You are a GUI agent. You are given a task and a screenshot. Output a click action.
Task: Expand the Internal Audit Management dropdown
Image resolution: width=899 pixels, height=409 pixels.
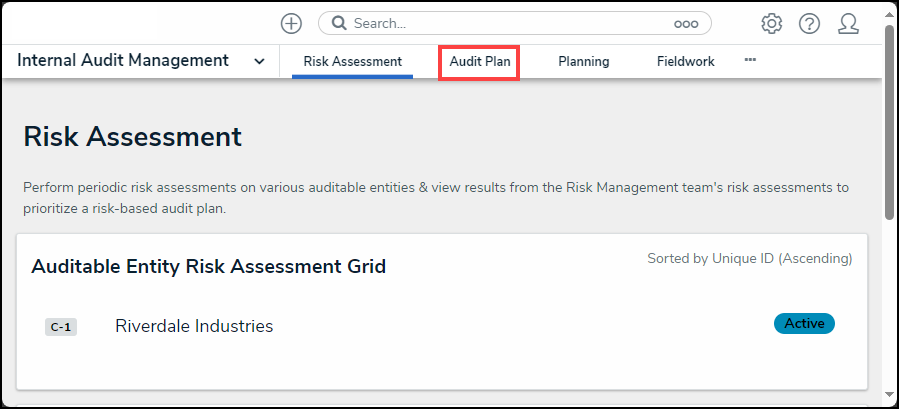(x=259, y=61)
